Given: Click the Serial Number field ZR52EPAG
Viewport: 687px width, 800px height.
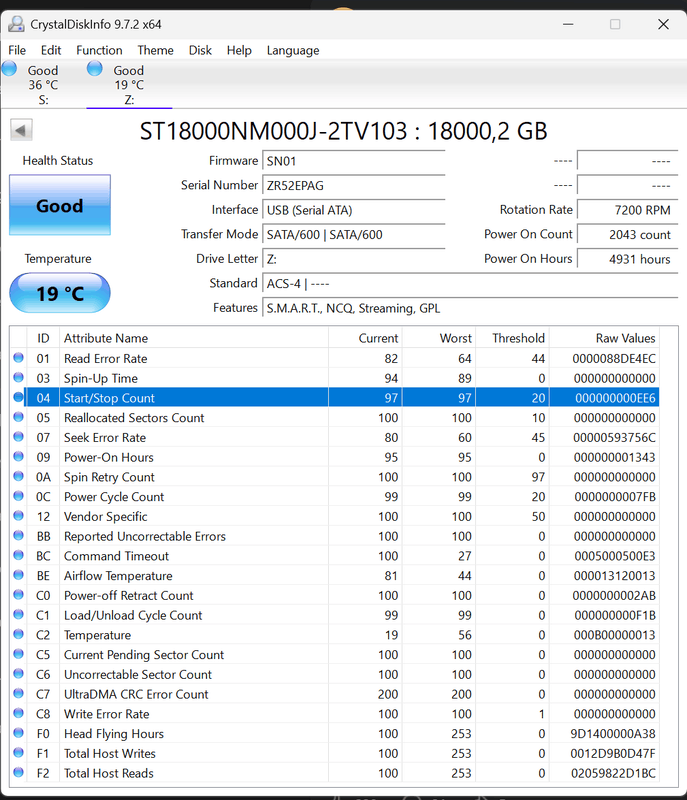Looking at the screenshot, I should pyautogui.click(x=353, y=186).
